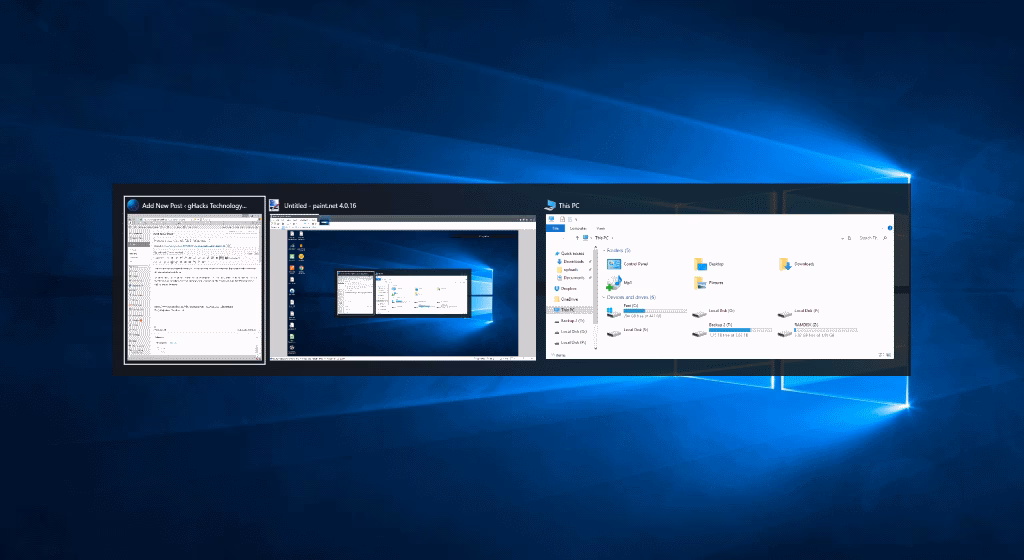1024x560 pixels.
Task: Collapse the Folders (5) group header
Action: (x=617, y=251)
